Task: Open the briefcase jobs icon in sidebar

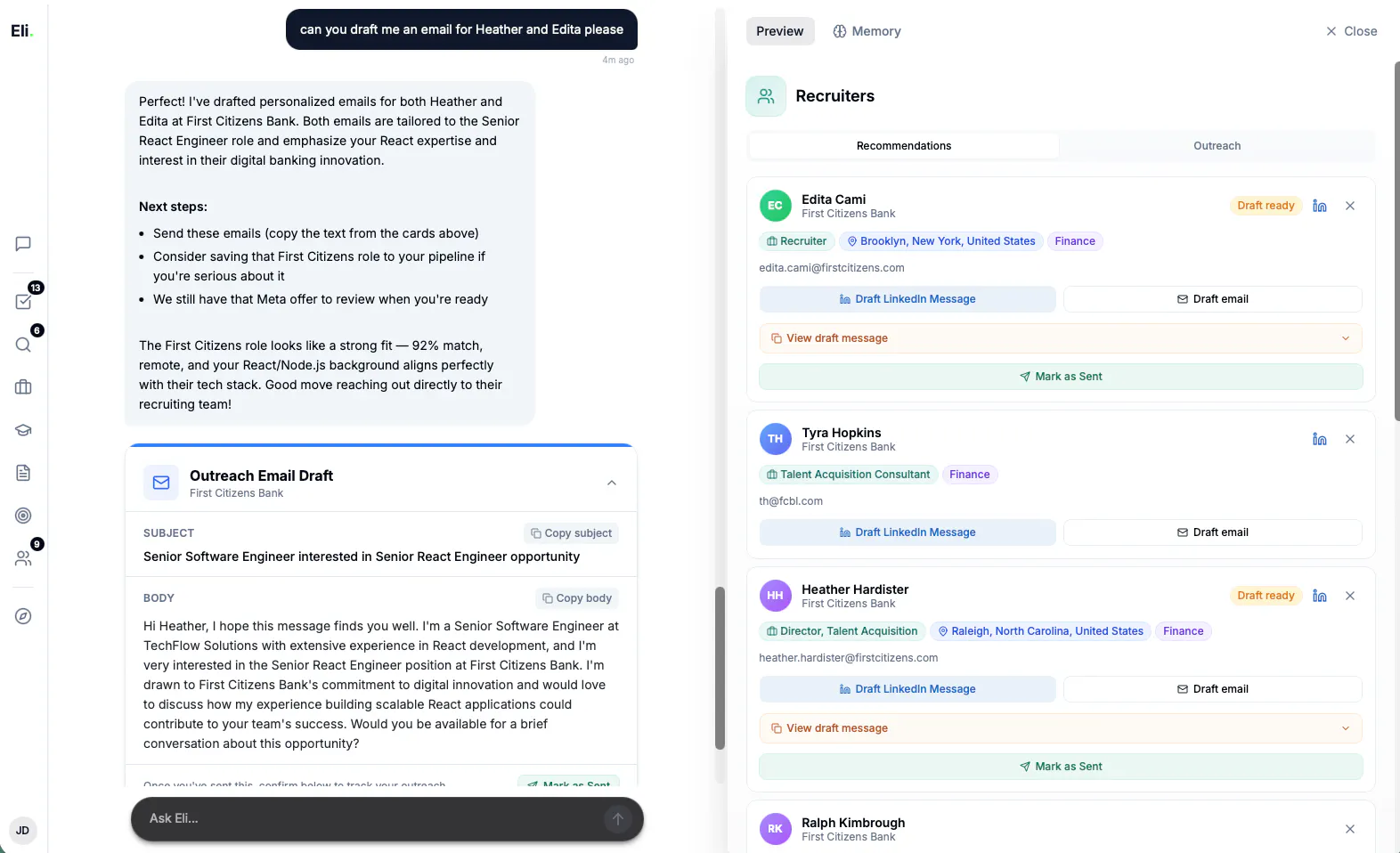Action: pyautogui.click(x=23, y=387)
